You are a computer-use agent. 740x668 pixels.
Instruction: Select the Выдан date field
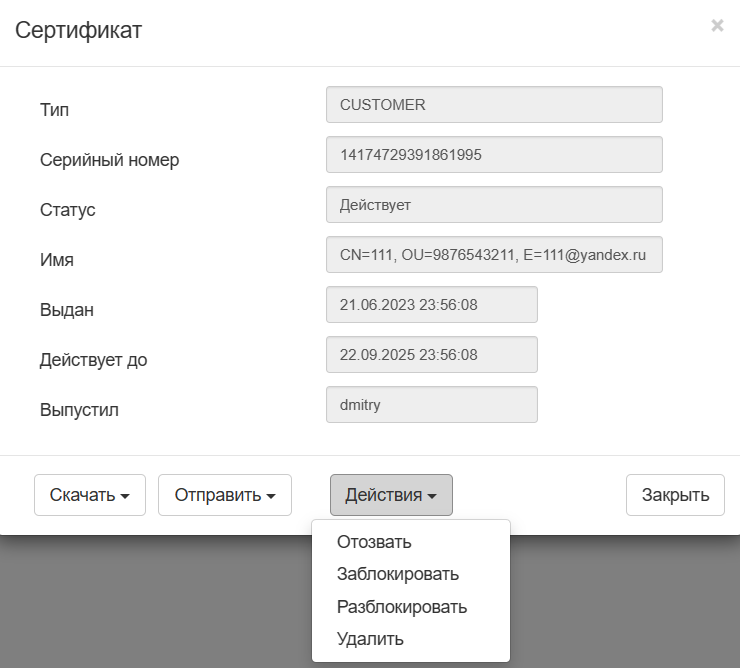pos(432,305)
